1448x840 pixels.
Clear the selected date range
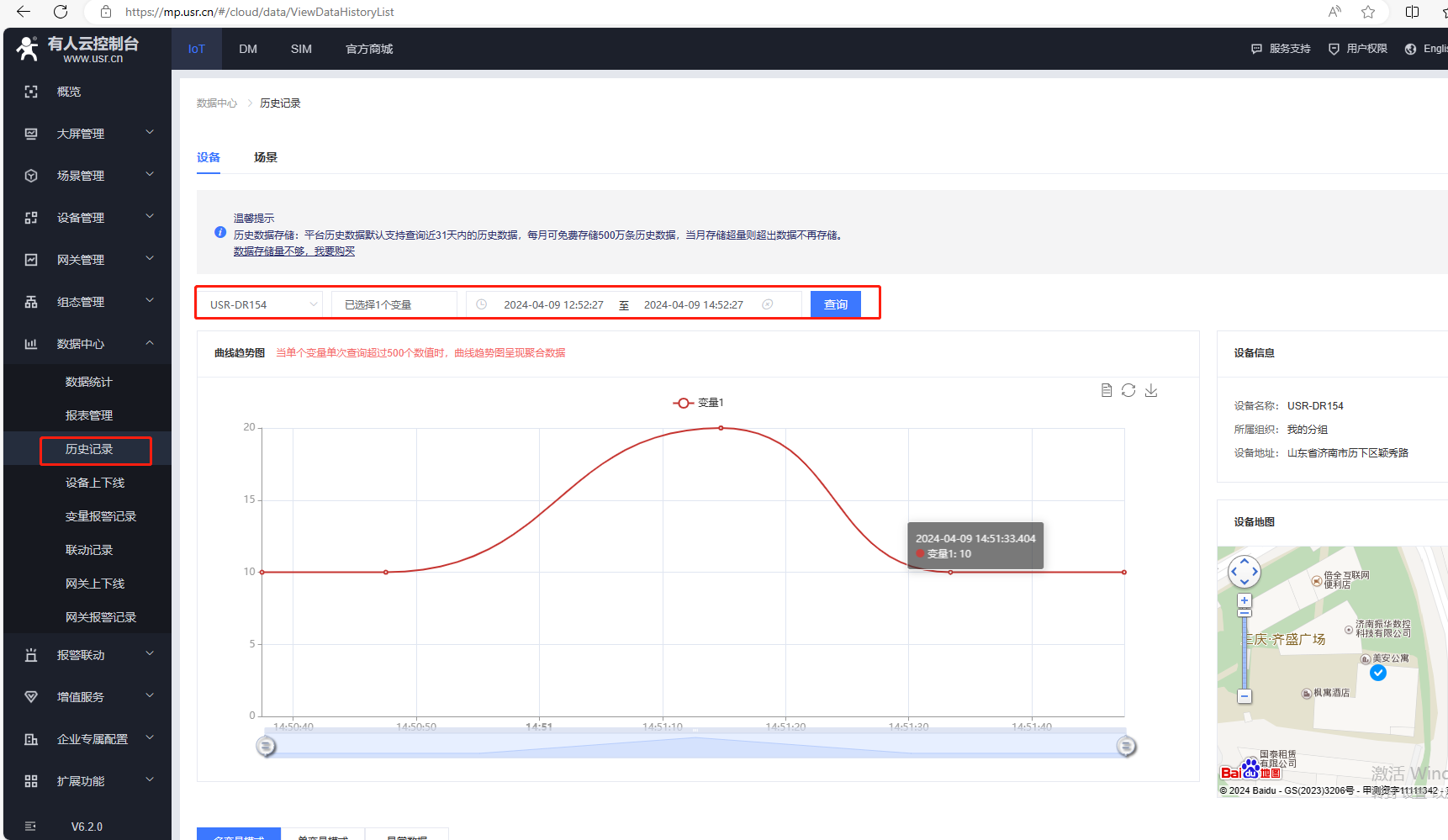click(x=767, y=304)
